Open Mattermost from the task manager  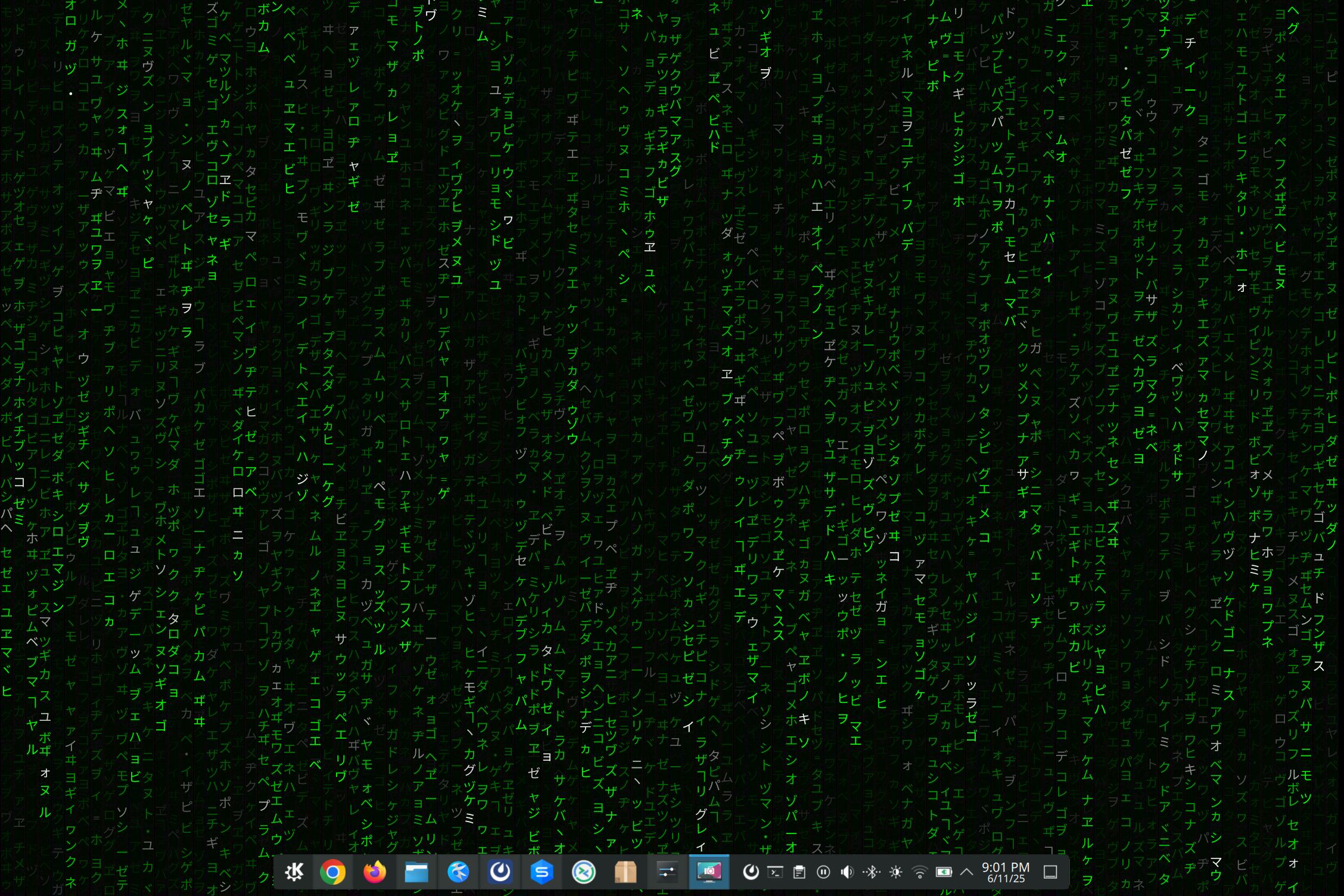click(500, 872)
